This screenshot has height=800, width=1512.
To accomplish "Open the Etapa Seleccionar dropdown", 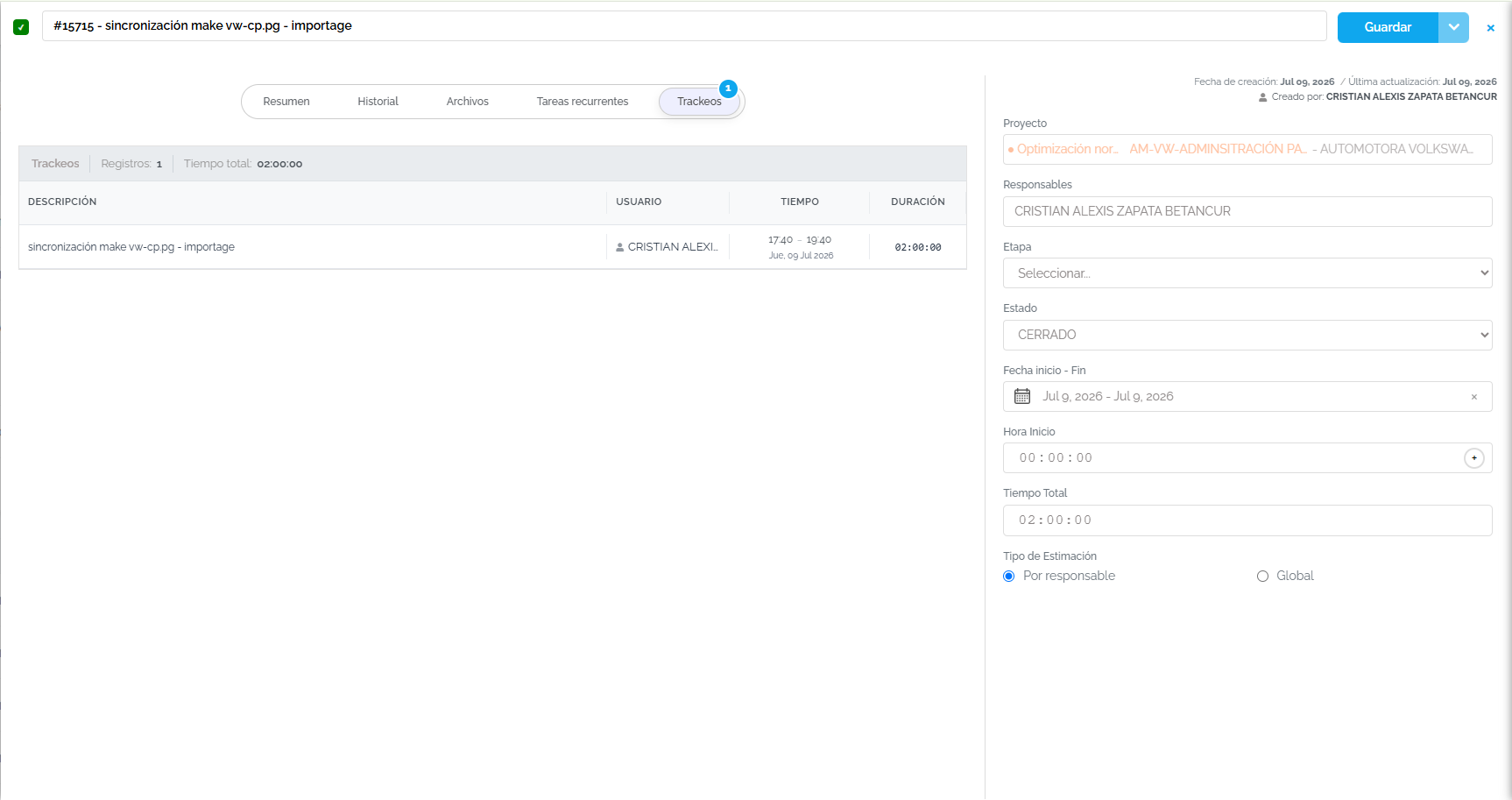I will pyautogui.click(x=1247, y=273).
